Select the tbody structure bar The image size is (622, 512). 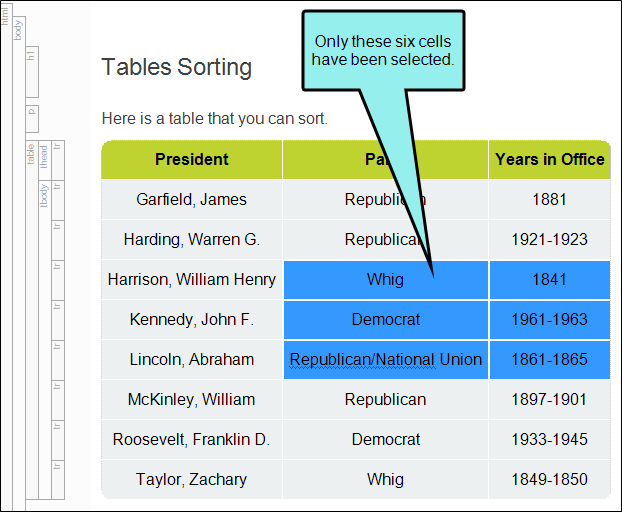[45, 340]
